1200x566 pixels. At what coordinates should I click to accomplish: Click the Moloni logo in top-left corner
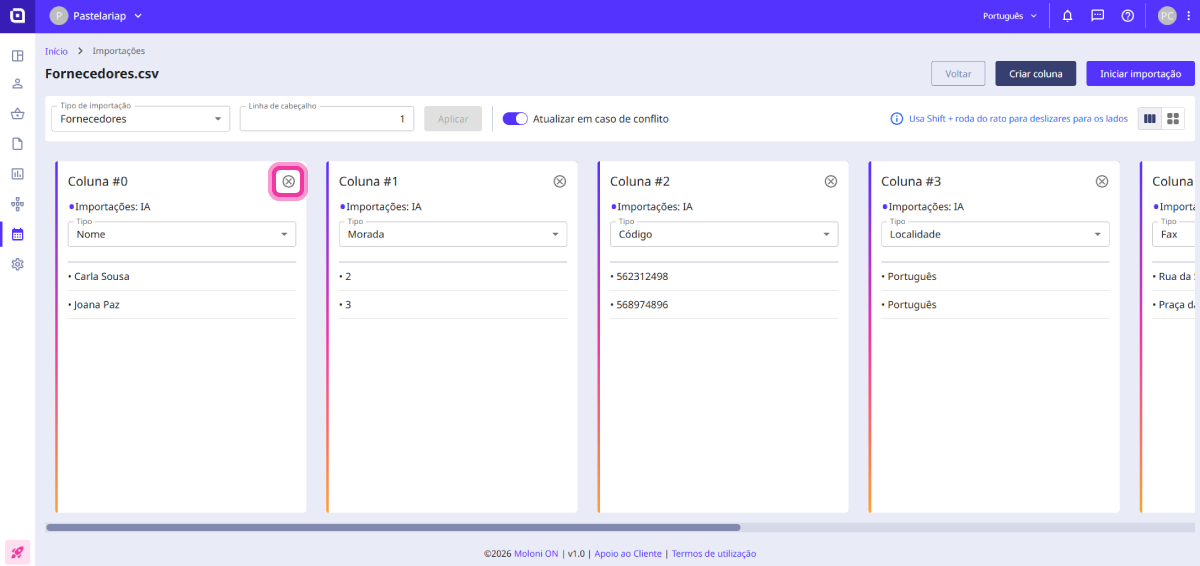(17, 16)
